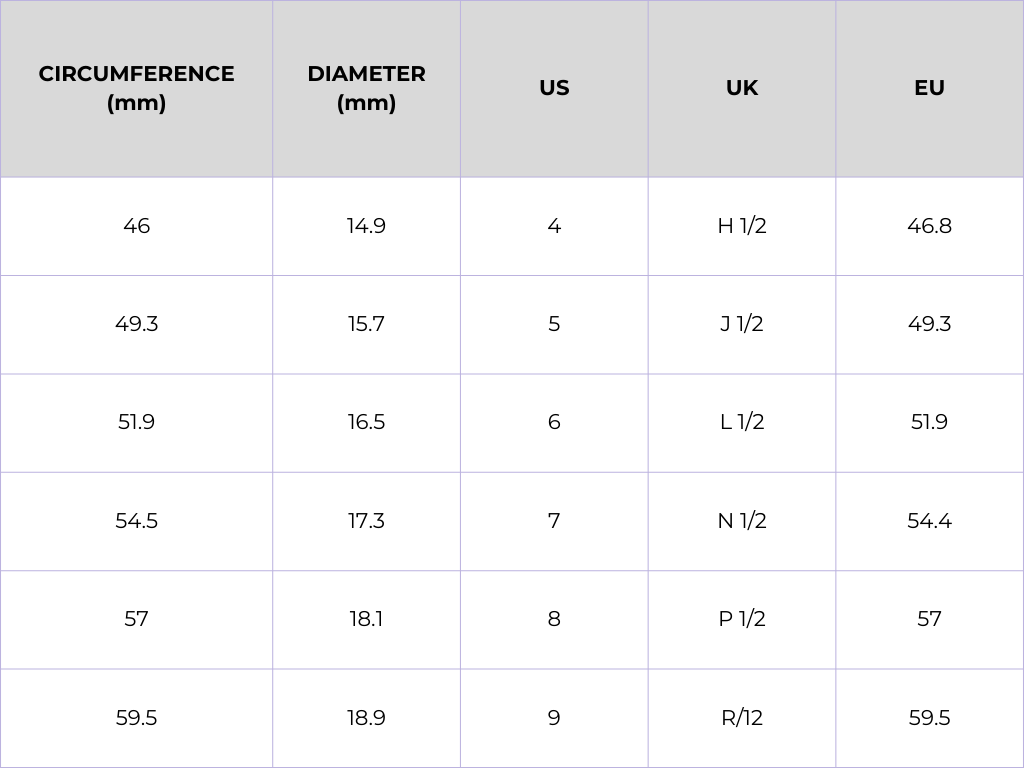1024x768 pixels.
Task: Click the EU column header
Action: [929, 88]
